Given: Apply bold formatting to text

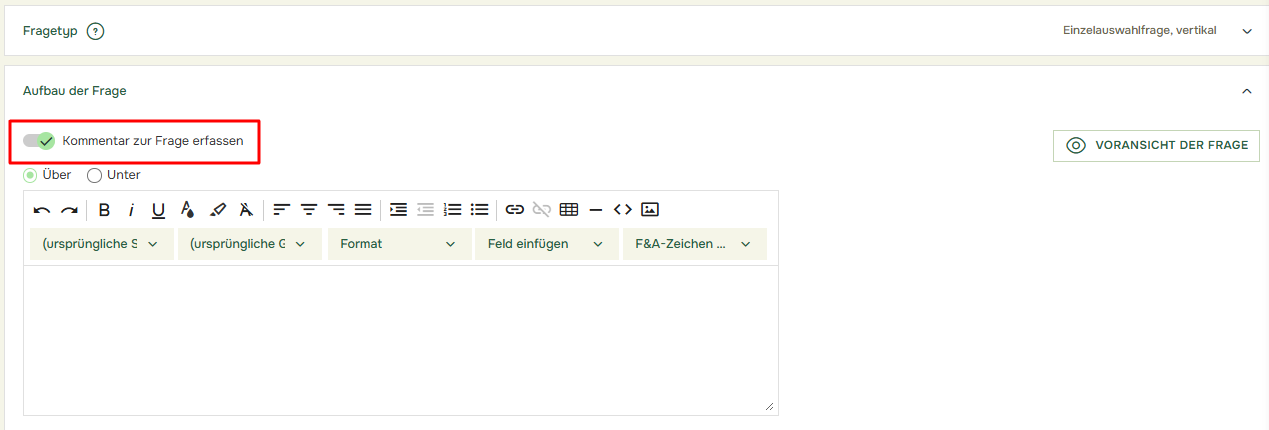Looking at the screenshot, I should 104,210.
